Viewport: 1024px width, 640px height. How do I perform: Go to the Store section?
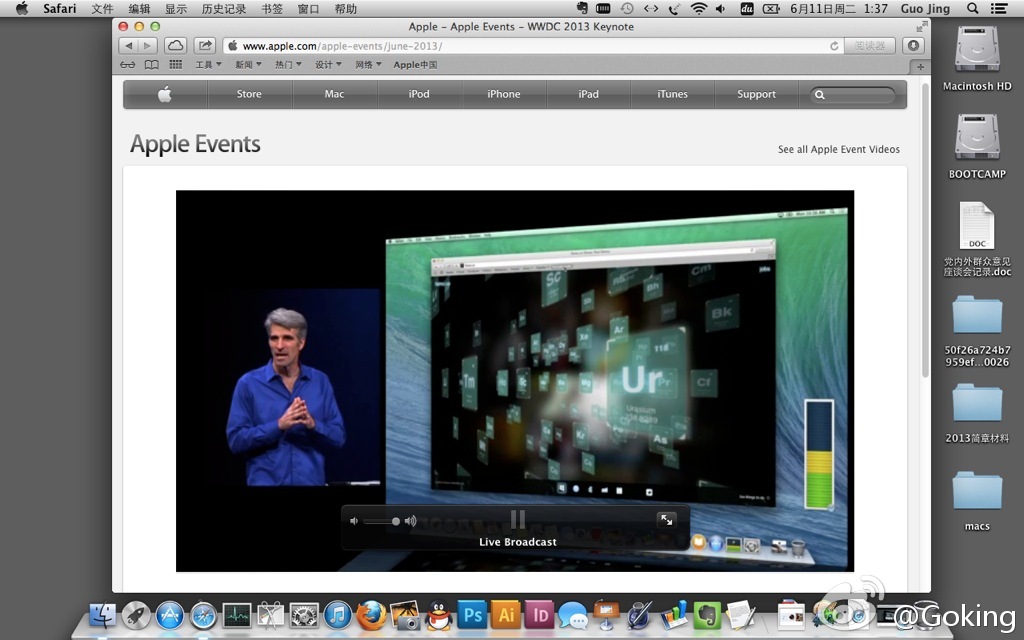[249, 94]
